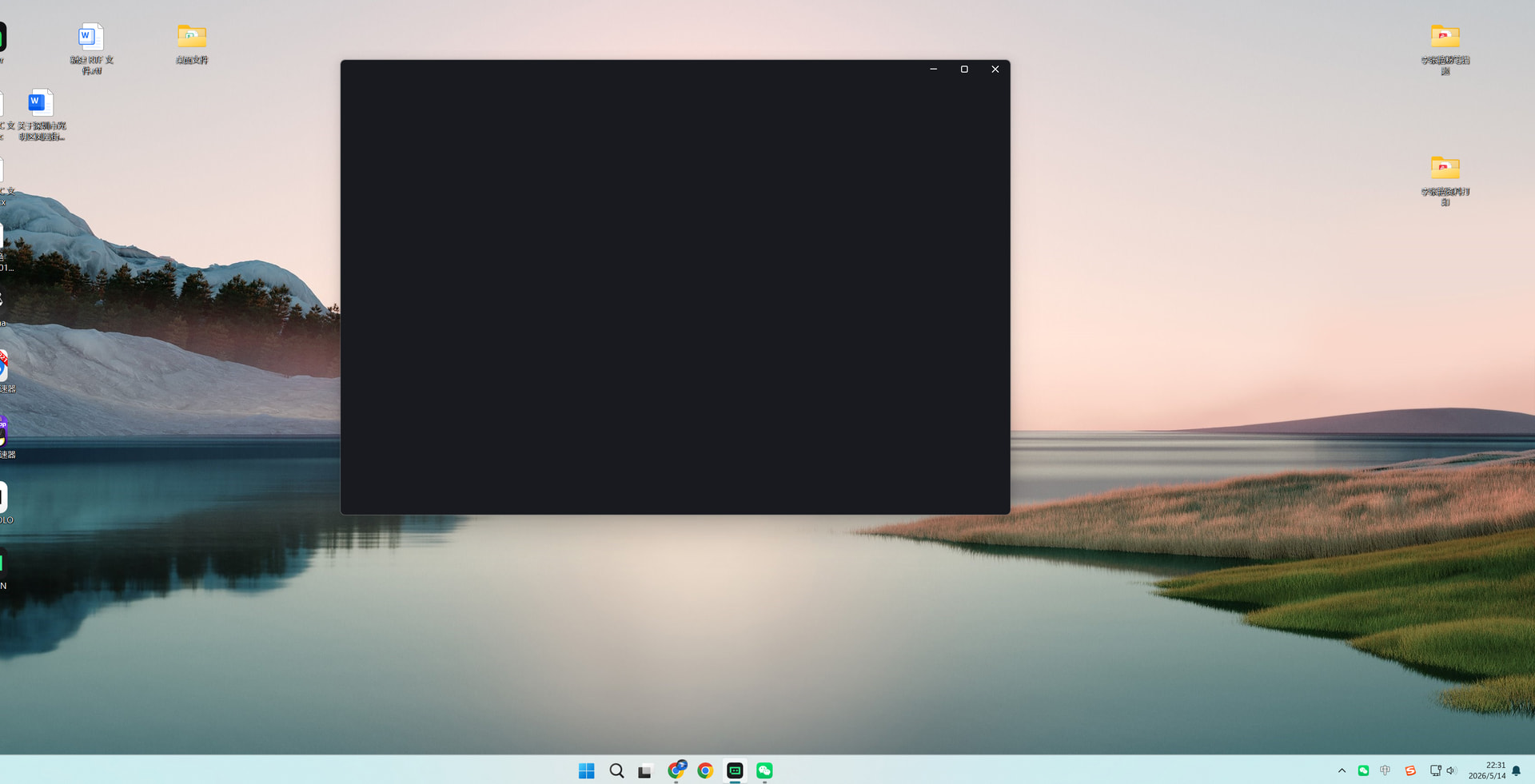This screenshot has height=784, width=1535.
Task: Open Chrome icon with profile badge
Action: 676,770
